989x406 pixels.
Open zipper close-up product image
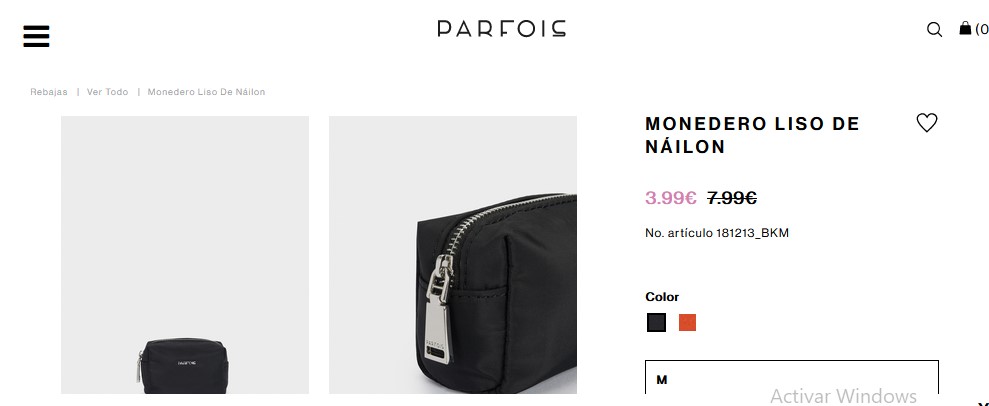point(453,255)
